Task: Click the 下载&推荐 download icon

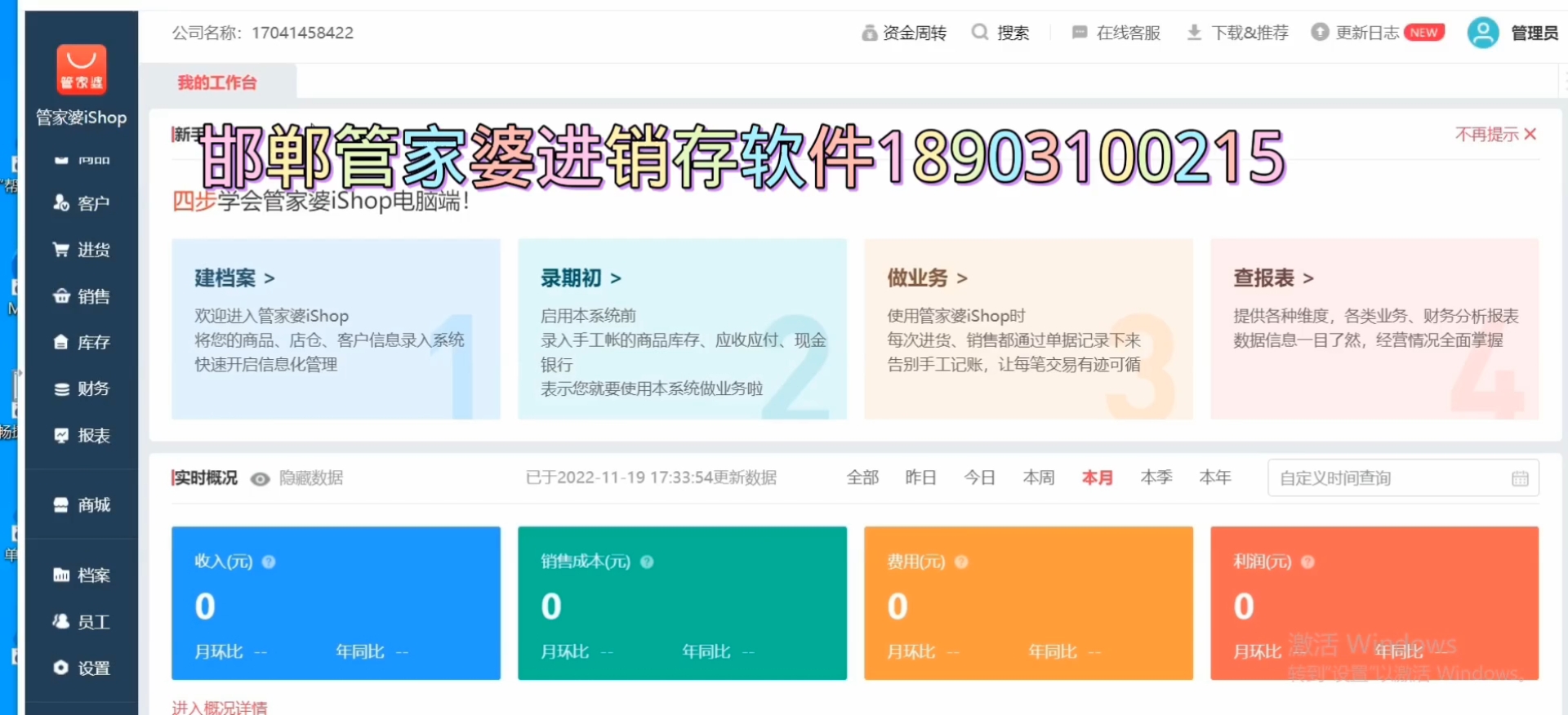Action: 1194,33
